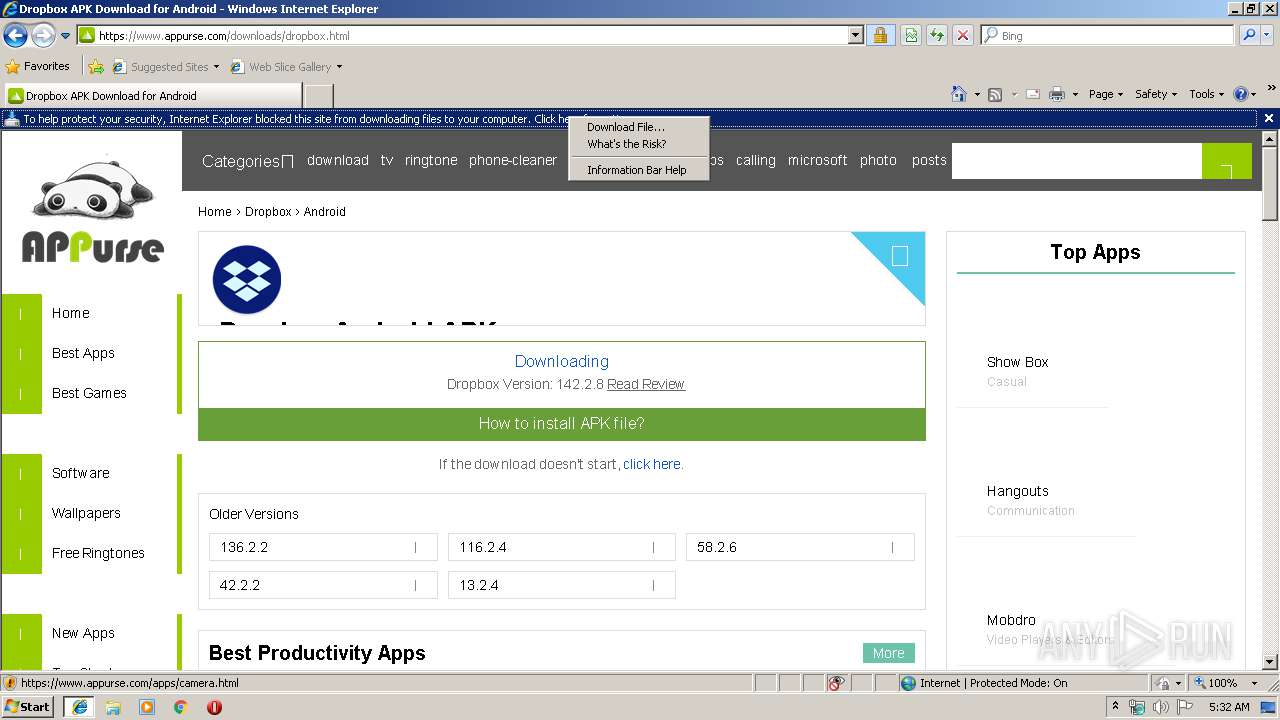Toggle Compatibility View icon
1280x720 pixels.
pos(911,35)
